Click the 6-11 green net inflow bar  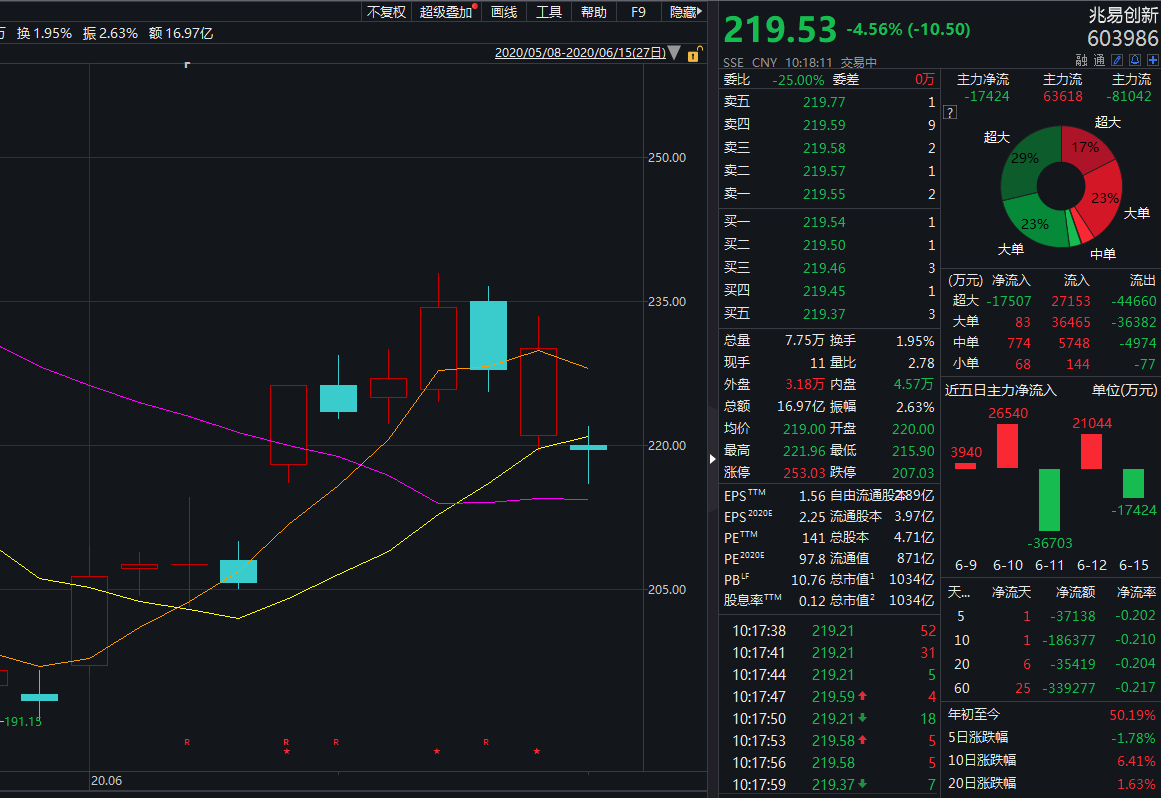[1049, 500]
